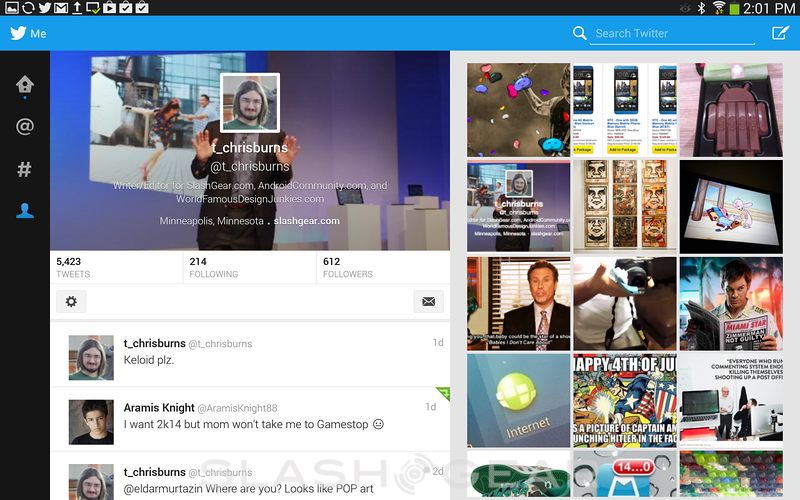Click the search magnifier icon
The width and height of the screenshot is (800, 500).
point(579,34)
